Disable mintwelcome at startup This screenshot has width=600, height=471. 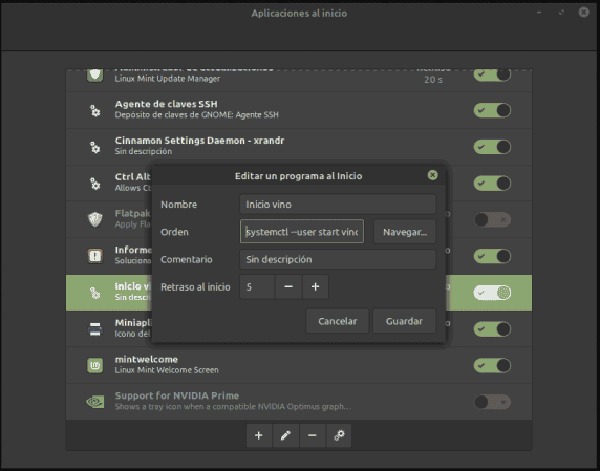tap(492, 365)
